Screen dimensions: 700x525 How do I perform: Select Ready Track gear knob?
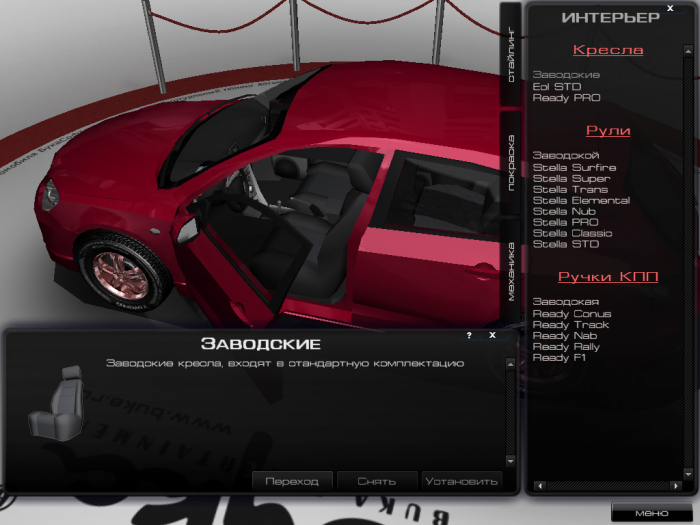point(571,325)
